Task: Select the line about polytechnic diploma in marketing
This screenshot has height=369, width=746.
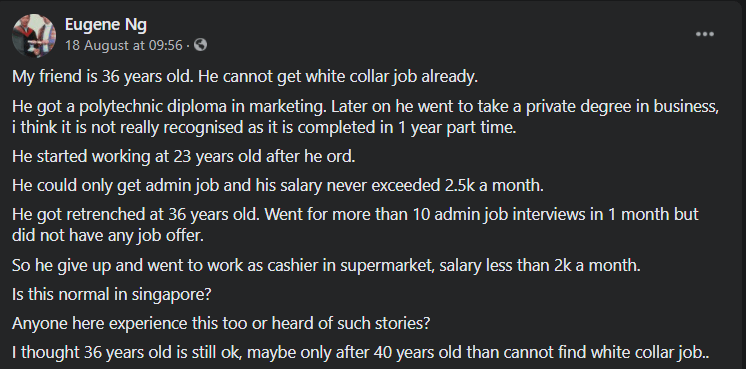Action: click(x=365, y=107)
